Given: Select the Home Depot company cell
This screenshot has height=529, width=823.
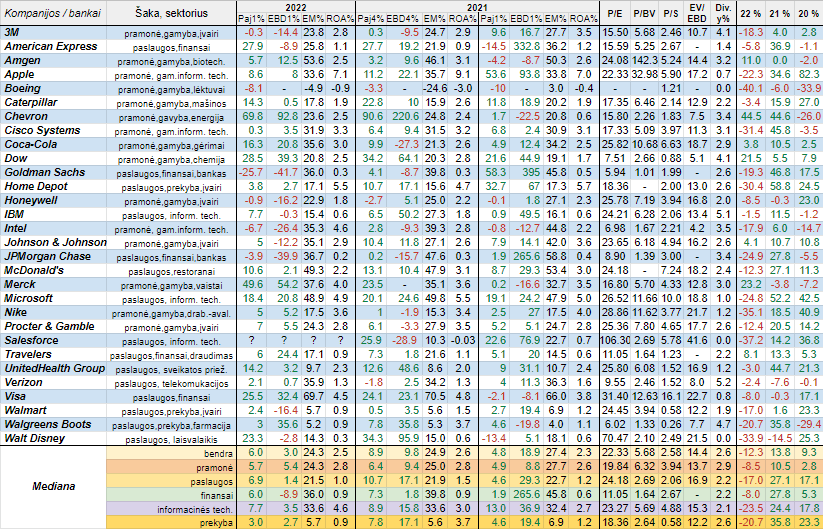Looking at the screenshot, I should click(x=54, y=186).
